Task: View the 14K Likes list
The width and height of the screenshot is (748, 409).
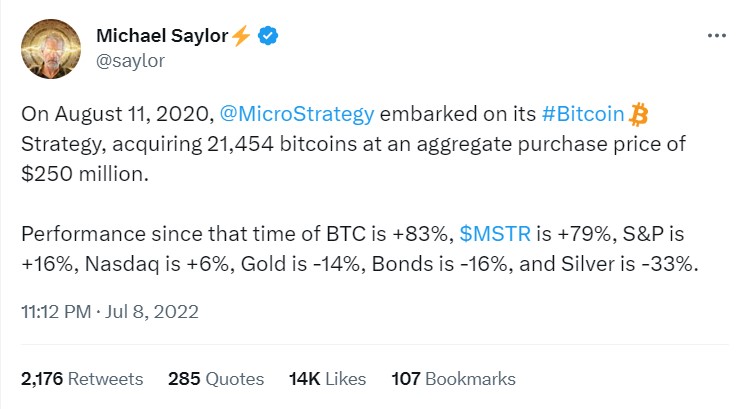Action: click(x=327, y=379)
